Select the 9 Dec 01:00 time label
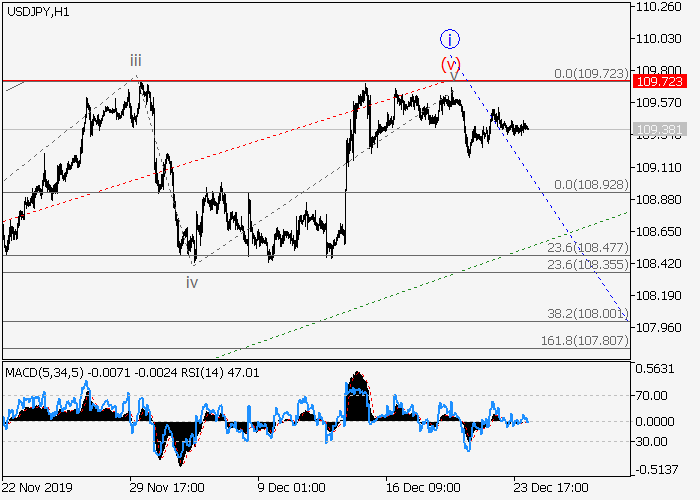 point(290,489)
